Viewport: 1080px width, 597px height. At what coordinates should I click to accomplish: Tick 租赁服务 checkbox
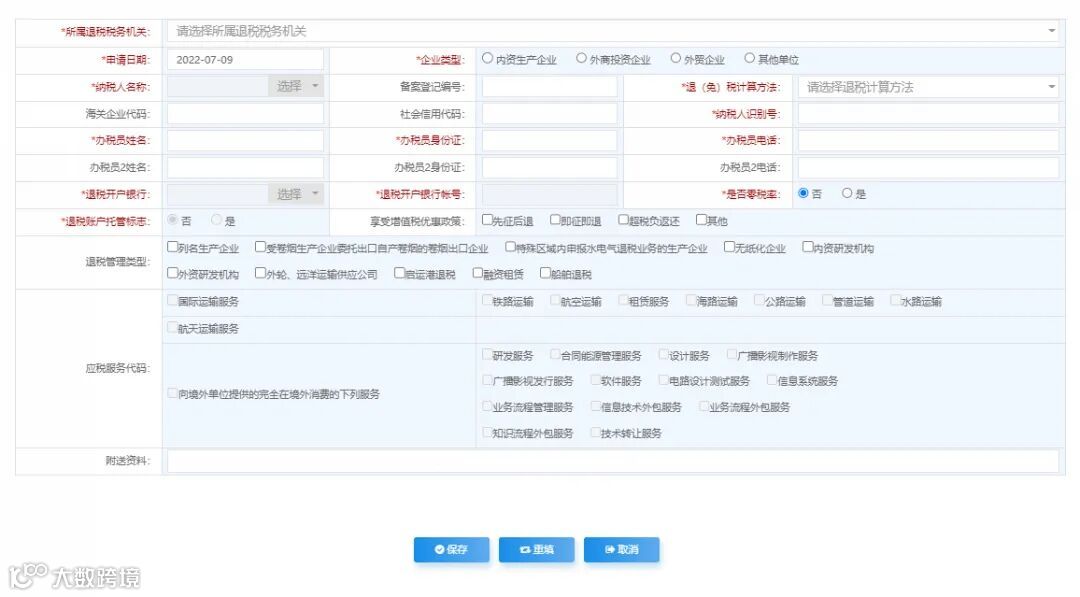[623, 300]
